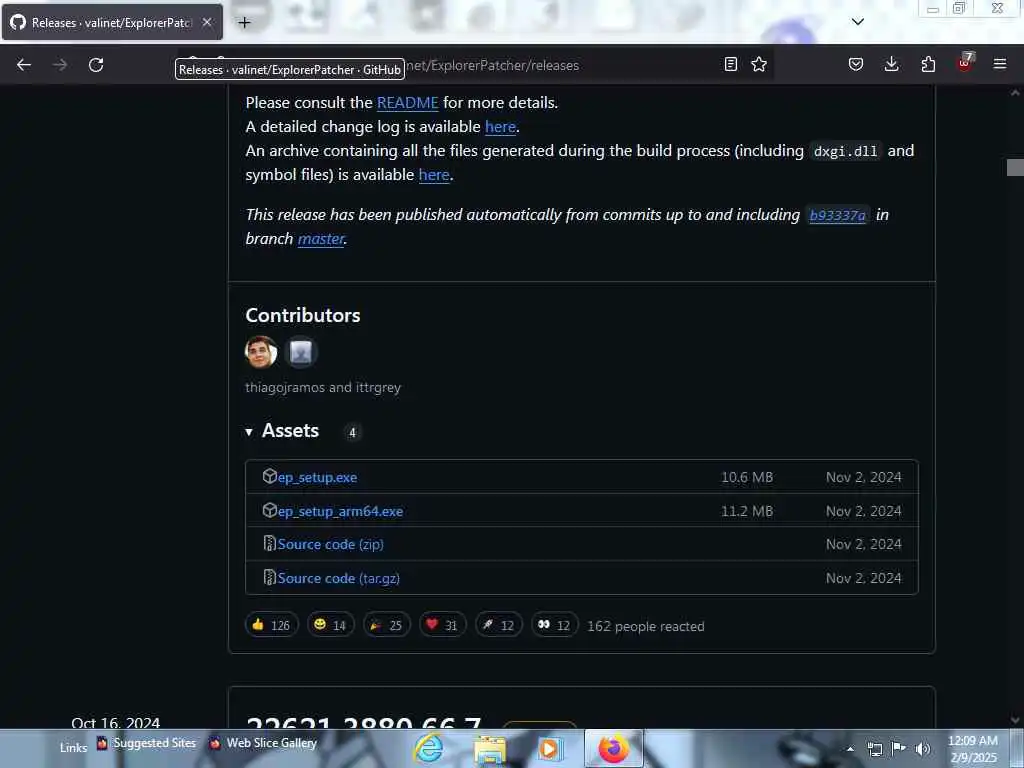Save page to Pocket
The image size is (1024, 768).
856,64
